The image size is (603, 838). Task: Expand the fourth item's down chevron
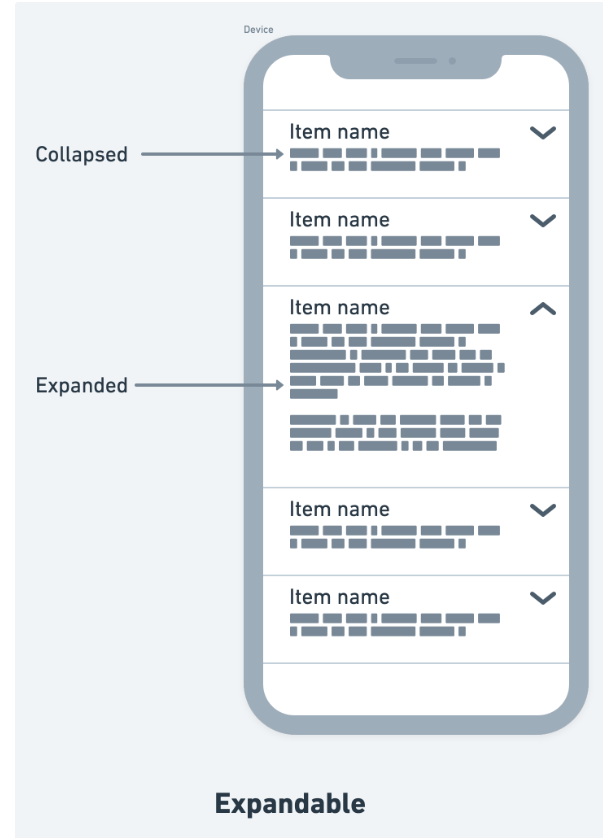[x=543, y=510]
